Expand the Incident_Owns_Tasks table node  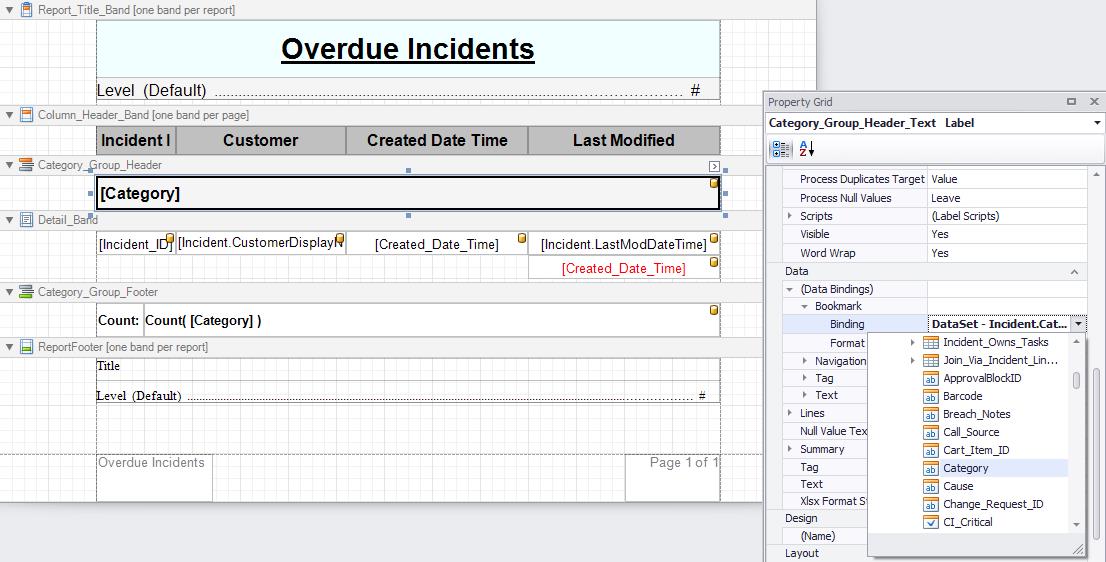[912, 342]
